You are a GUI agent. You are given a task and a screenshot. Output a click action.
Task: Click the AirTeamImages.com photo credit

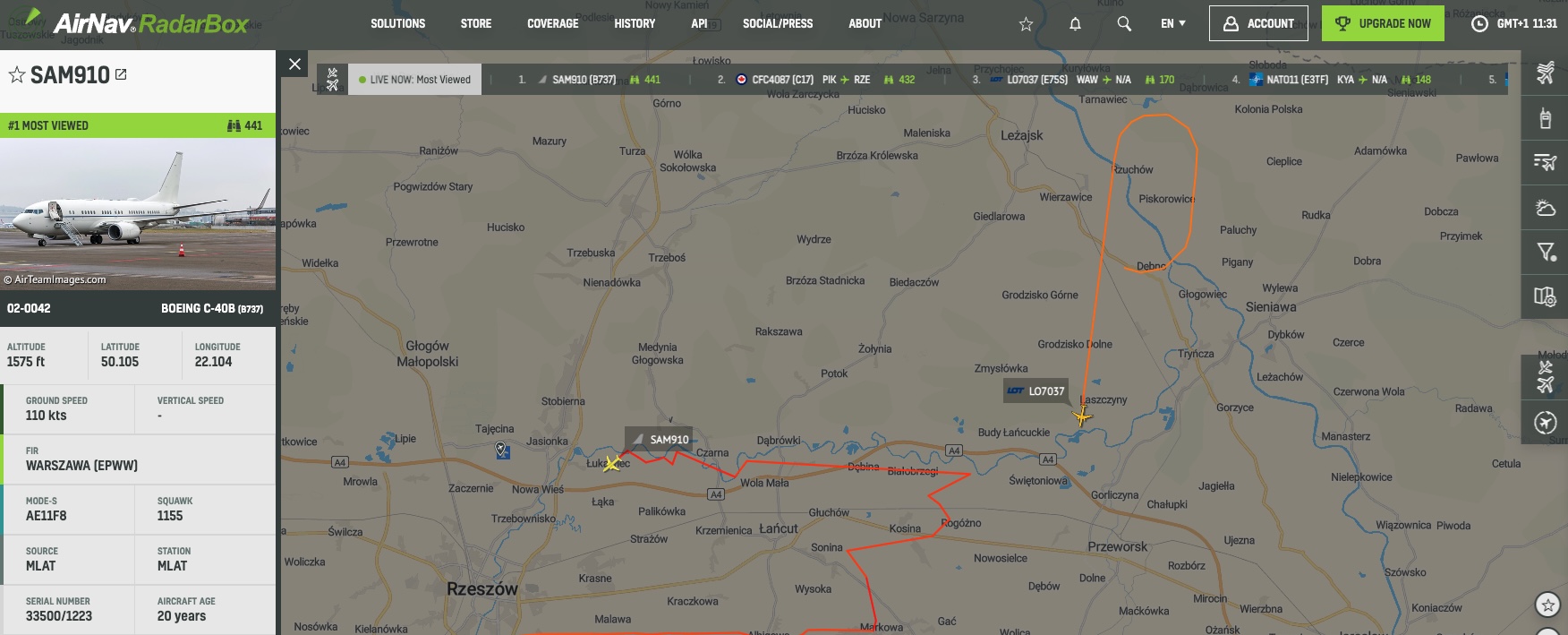click(55, 279)
